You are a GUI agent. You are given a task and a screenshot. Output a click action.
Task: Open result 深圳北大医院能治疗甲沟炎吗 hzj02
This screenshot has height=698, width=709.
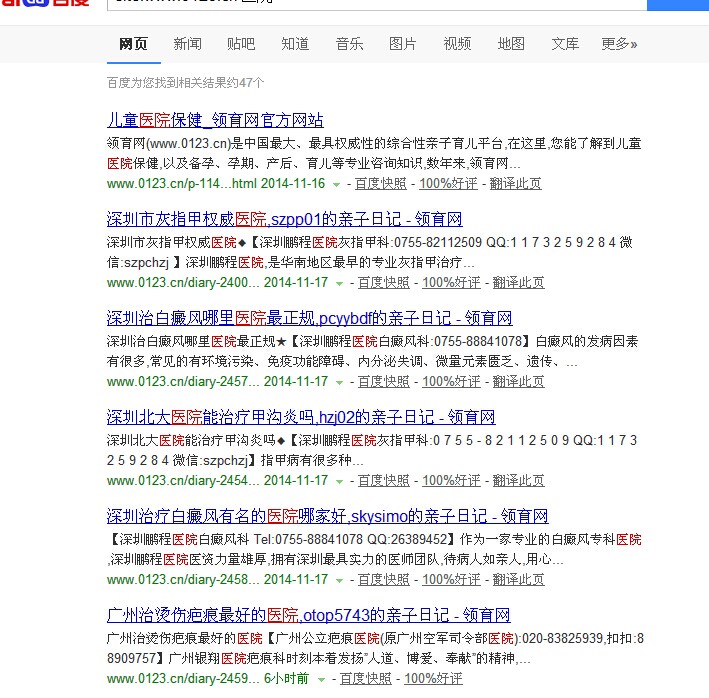(x=301, y=417)
